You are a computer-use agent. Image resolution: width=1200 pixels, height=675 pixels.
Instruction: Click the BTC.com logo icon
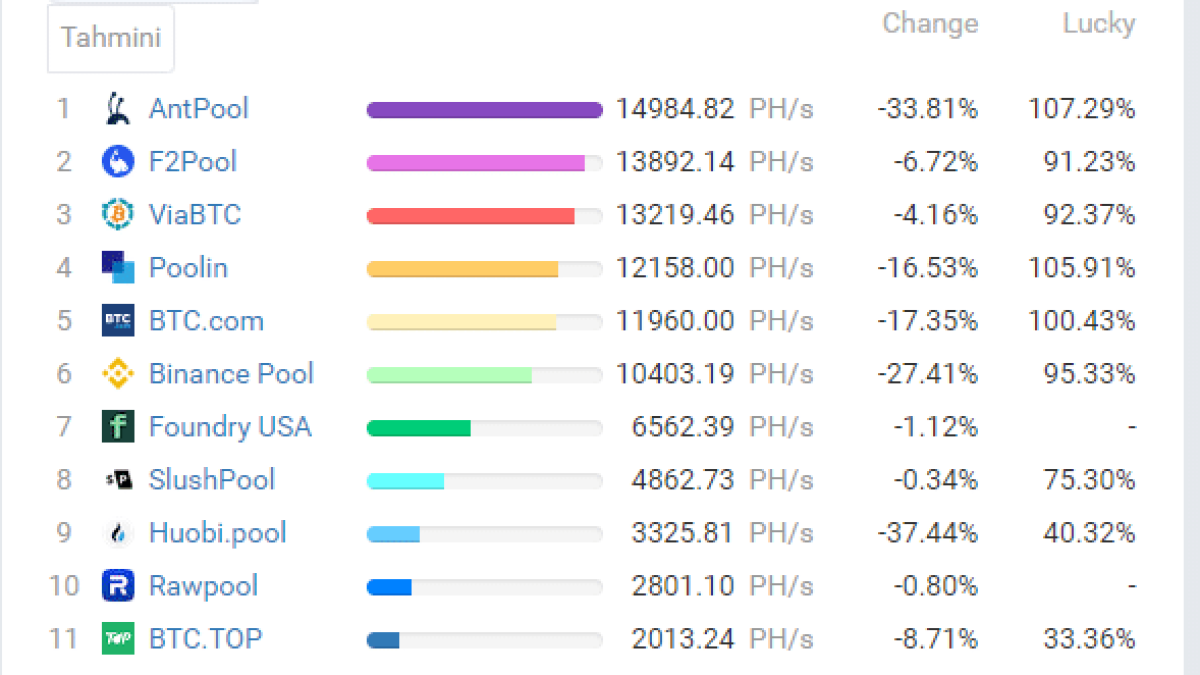118,321
